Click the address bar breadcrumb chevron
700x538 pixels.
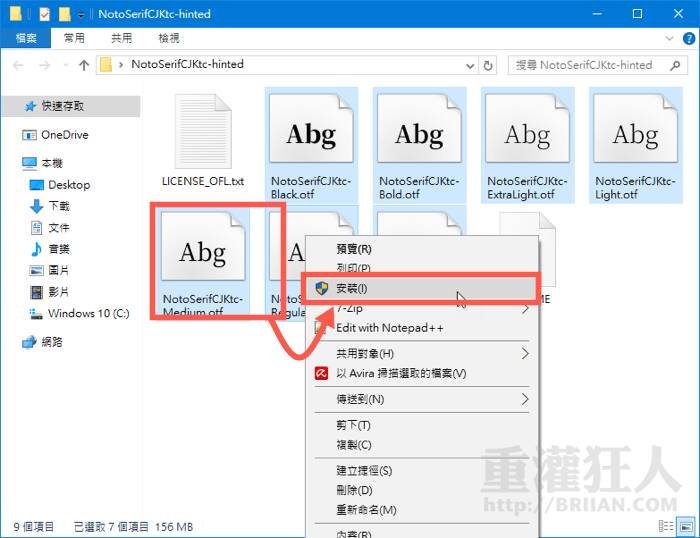121,65
